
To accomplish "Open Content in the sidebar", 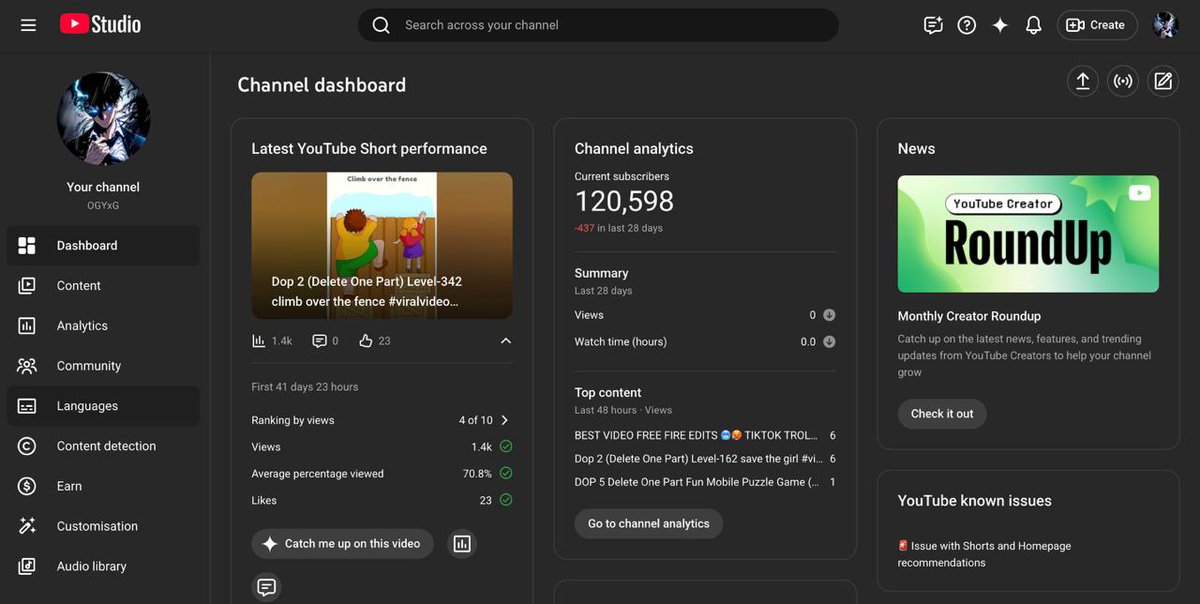I will 103,285.
